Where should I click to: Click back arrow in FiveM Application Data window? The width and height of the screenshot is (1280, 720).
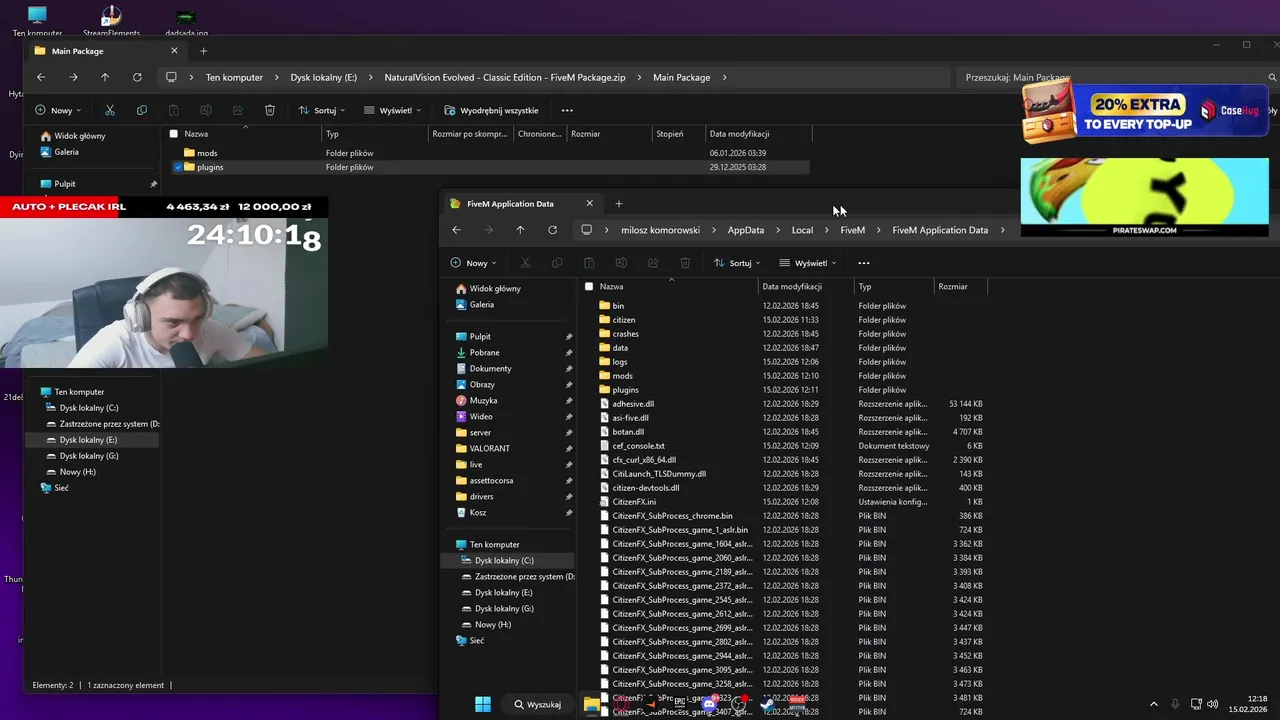pos(456,230)
